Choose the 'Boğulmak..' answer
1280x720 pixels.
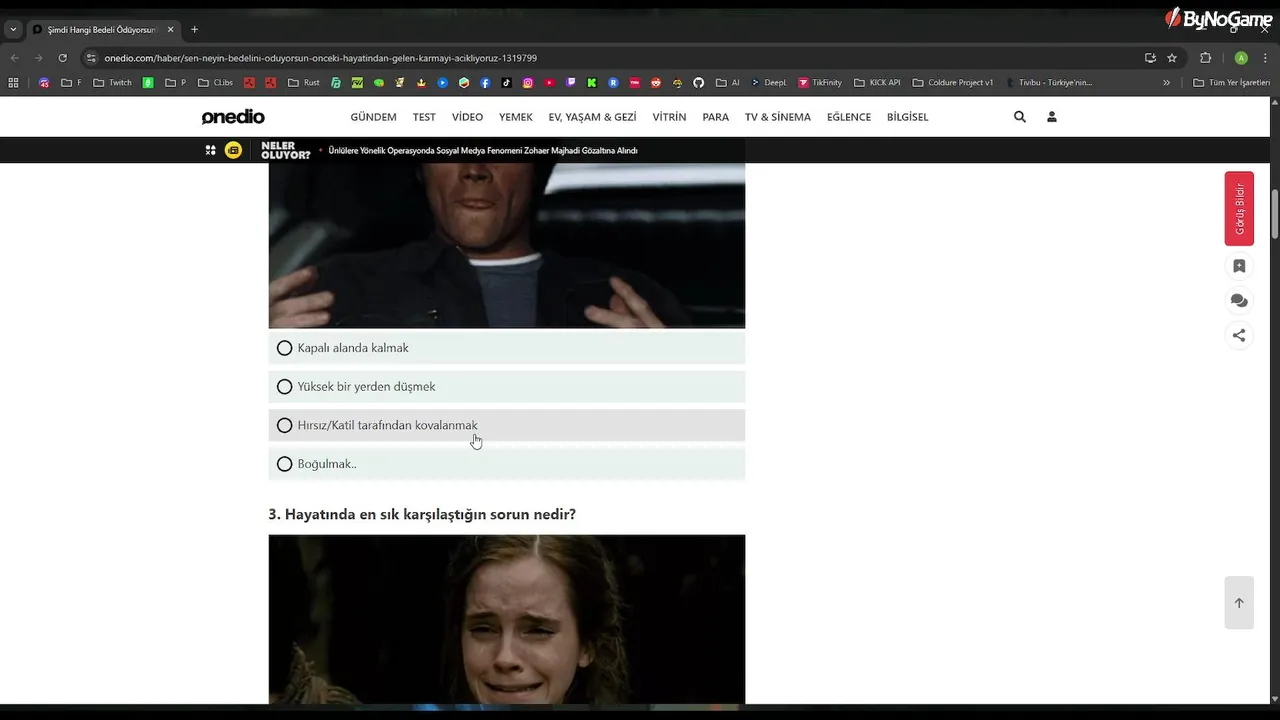pos(507,464)
